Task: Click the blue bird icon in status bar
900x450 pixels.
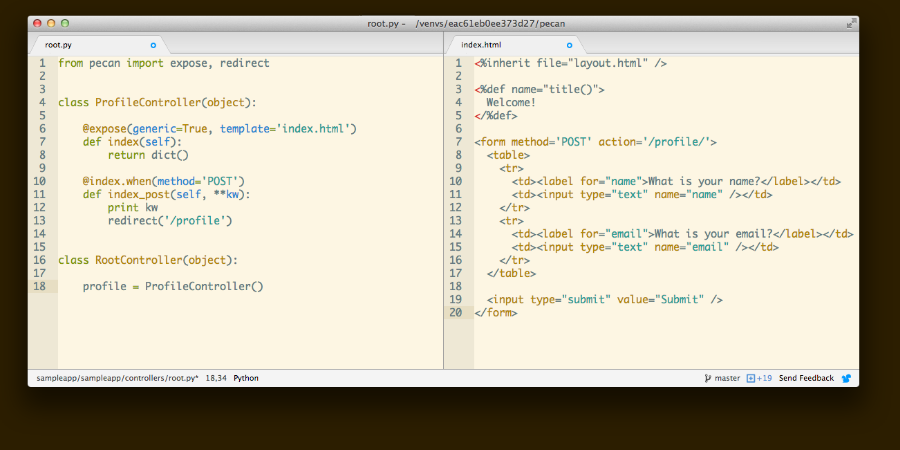Action: [x=846, y=378]
